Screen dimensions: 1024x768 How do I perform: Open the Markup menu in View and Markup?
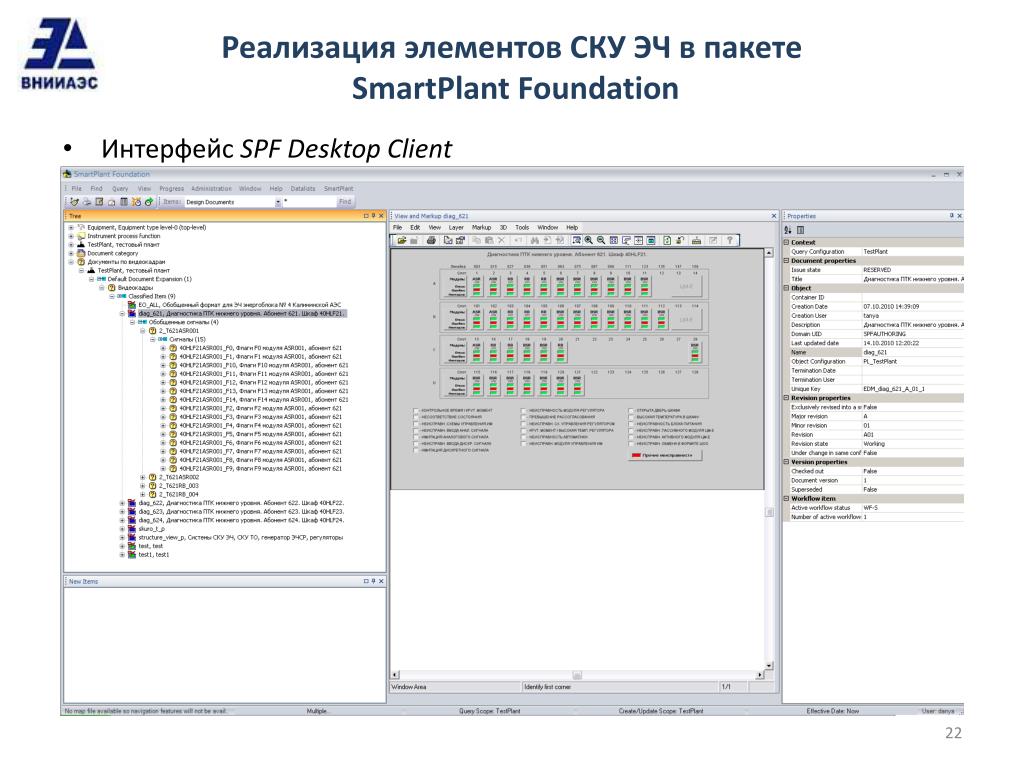pos(481,227)
